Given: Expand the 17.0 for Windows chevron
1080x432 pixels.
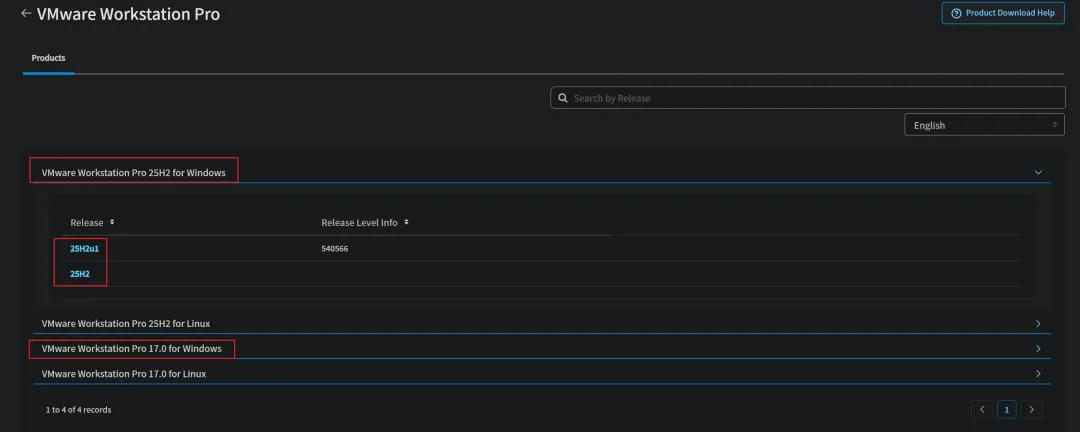Looking at the screenshot, I should tap(1038, 349).
